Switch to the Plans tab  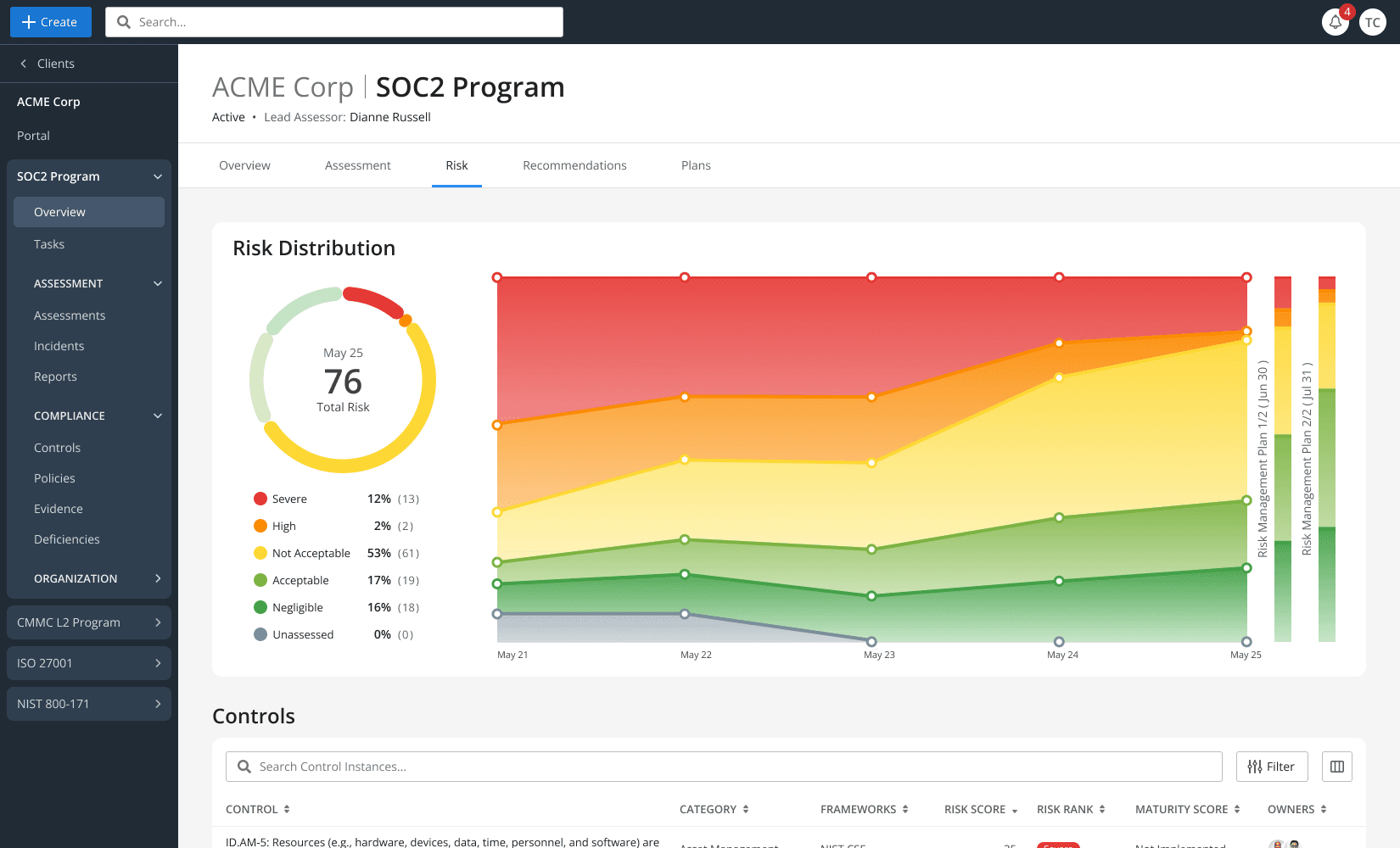696,165
